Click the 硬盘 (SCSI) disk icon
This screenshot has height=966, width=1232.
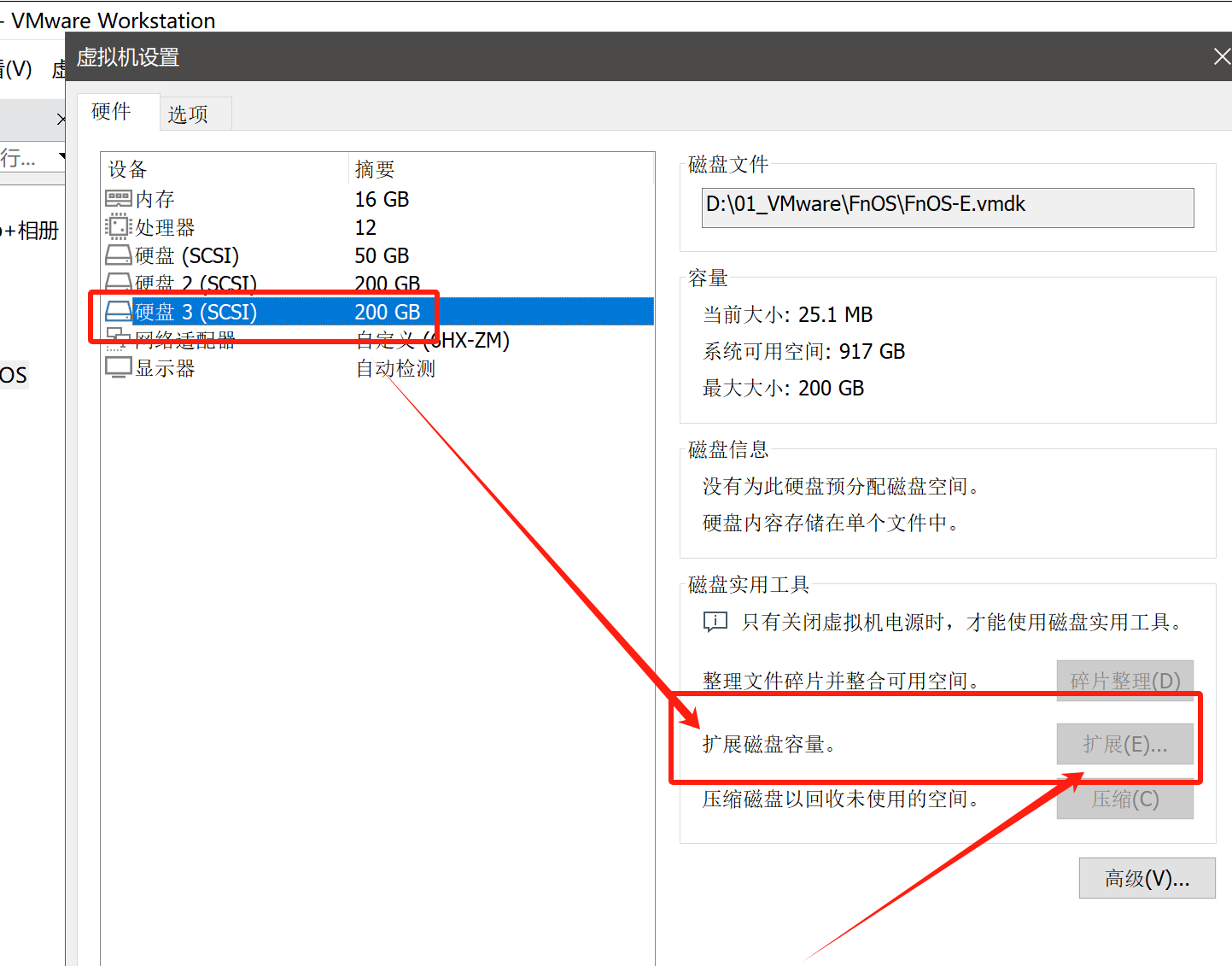118,255
